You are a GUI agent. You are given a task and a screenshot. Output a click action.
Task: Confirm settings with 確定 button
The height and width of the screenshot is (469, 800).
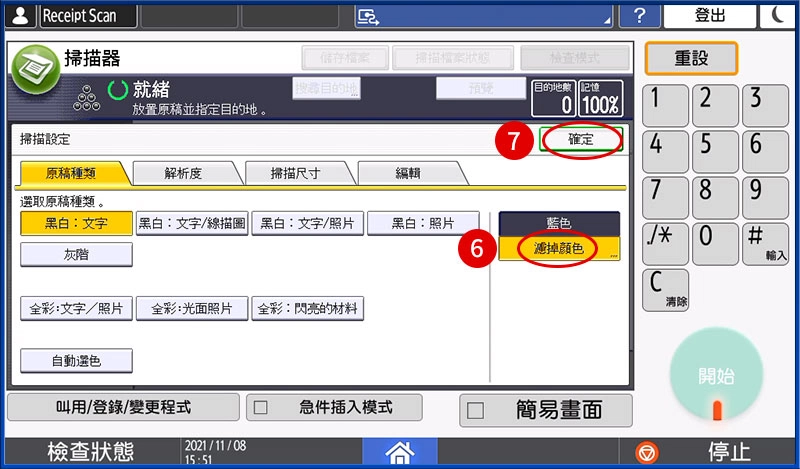click(581, 140)
